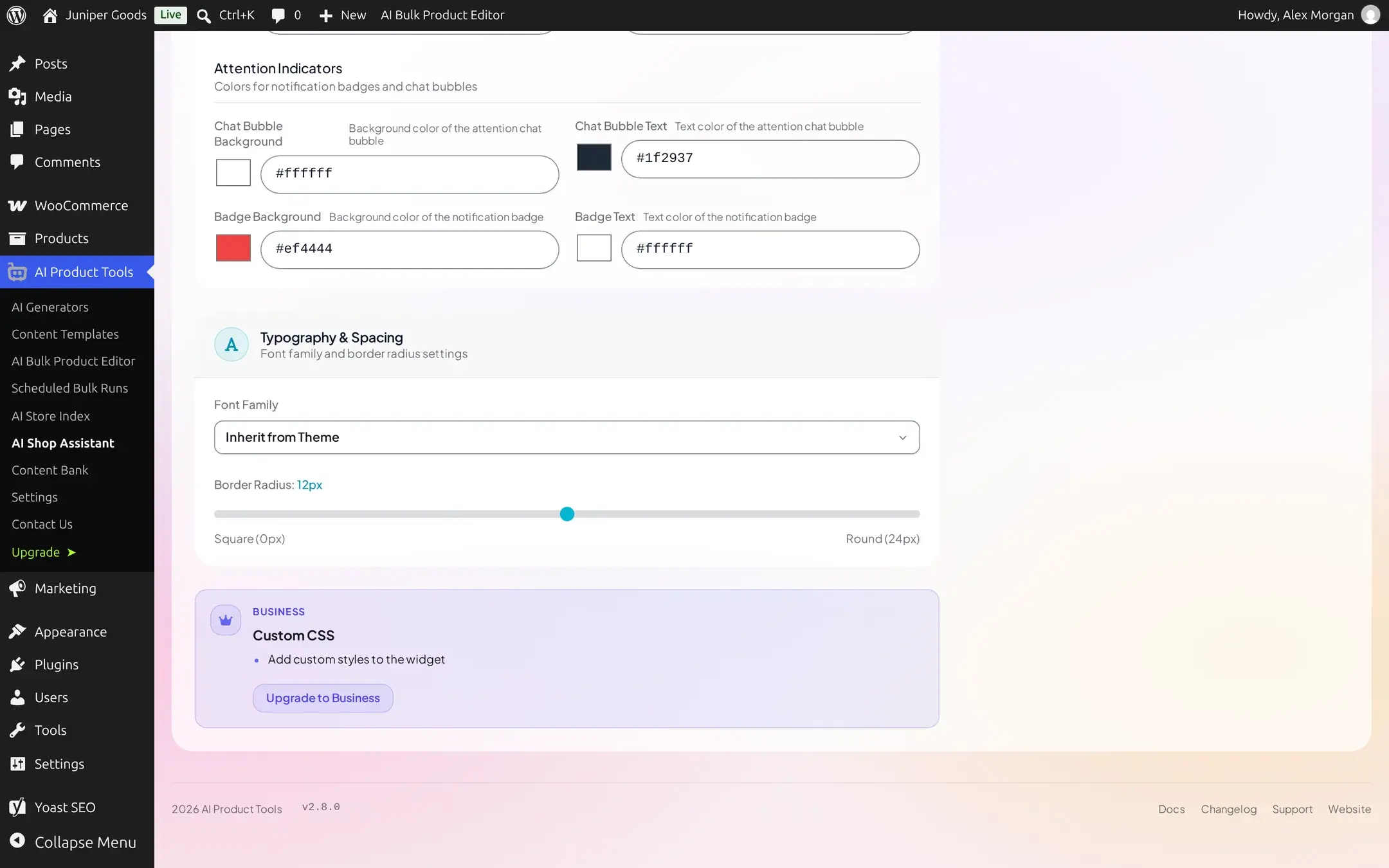
Task: Open the Changelog footer link
Action: 1228,809
